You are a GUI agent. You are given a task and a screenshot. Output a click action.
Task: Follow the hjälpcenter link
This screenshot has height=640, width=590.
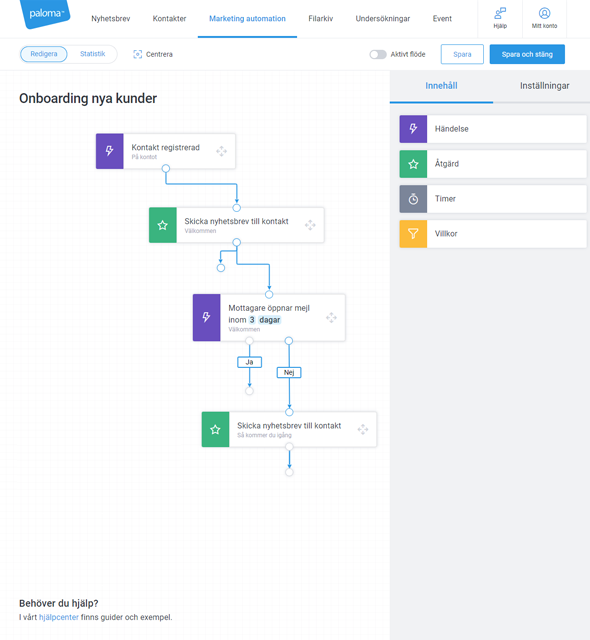click(59, 617)
